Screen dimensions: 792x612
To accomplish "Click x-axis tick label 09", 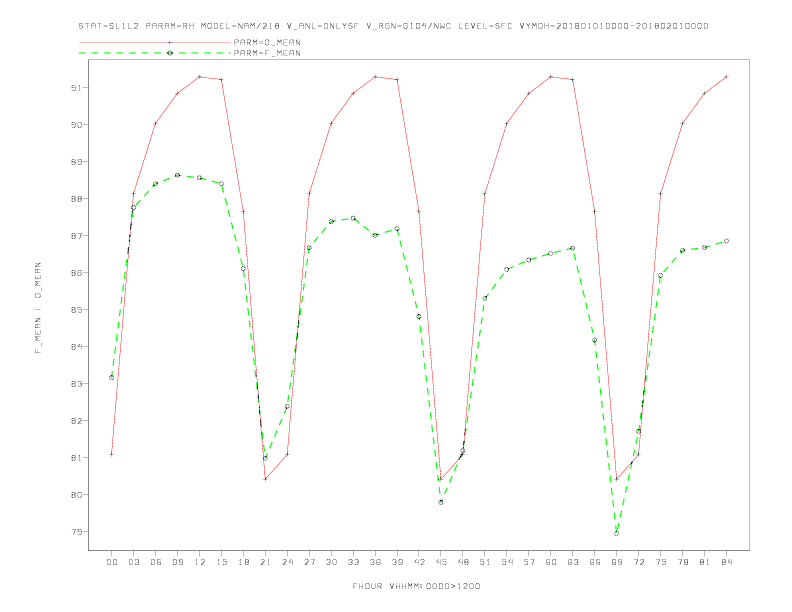I will (177, 562).
